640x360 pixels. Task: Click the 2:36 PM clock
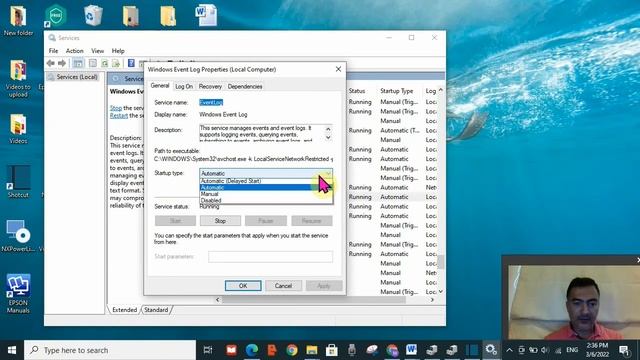597,345
